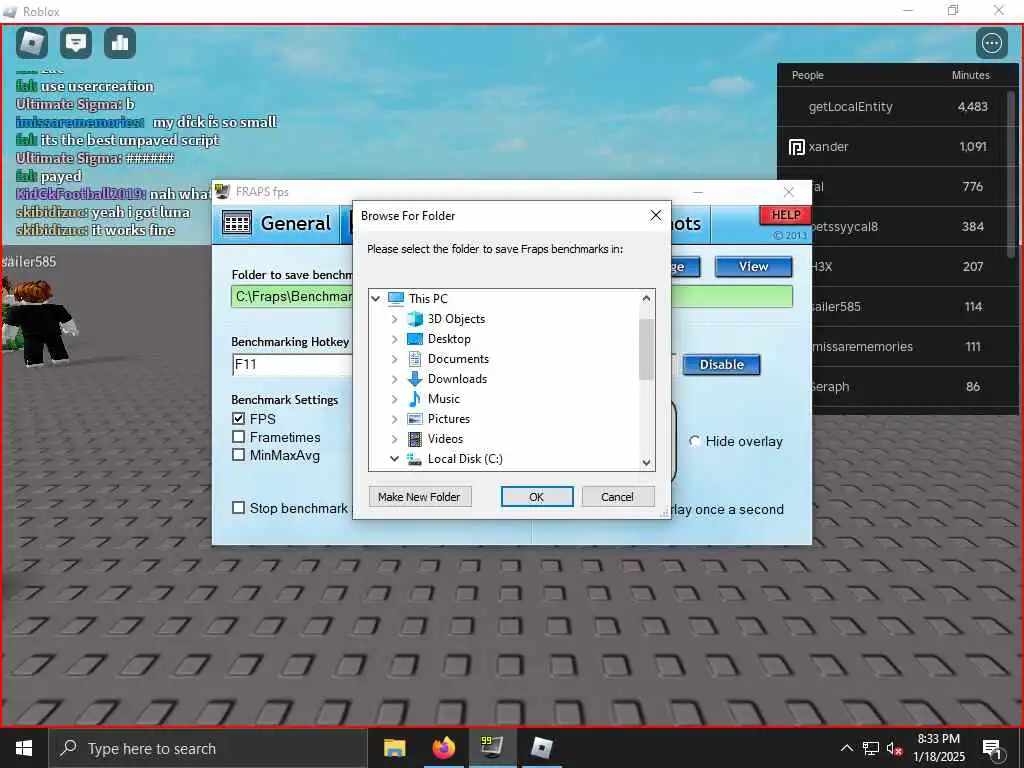
Task: Toggle the FPS benchmark checkbox
Action: 238,419
